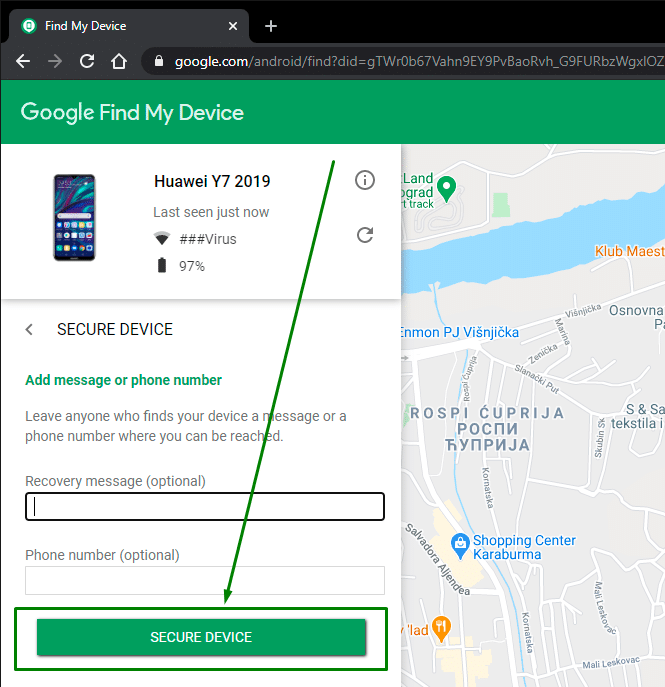Select Shopping Center Karaburma map marker
Viewport: 665px width, 687px height.
pos(460,546)
